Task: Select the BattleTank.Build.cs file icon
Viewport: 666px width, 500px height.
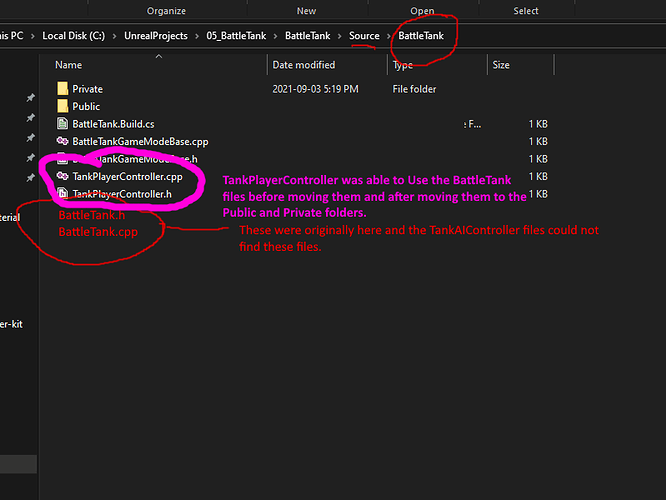Action: 62,124
